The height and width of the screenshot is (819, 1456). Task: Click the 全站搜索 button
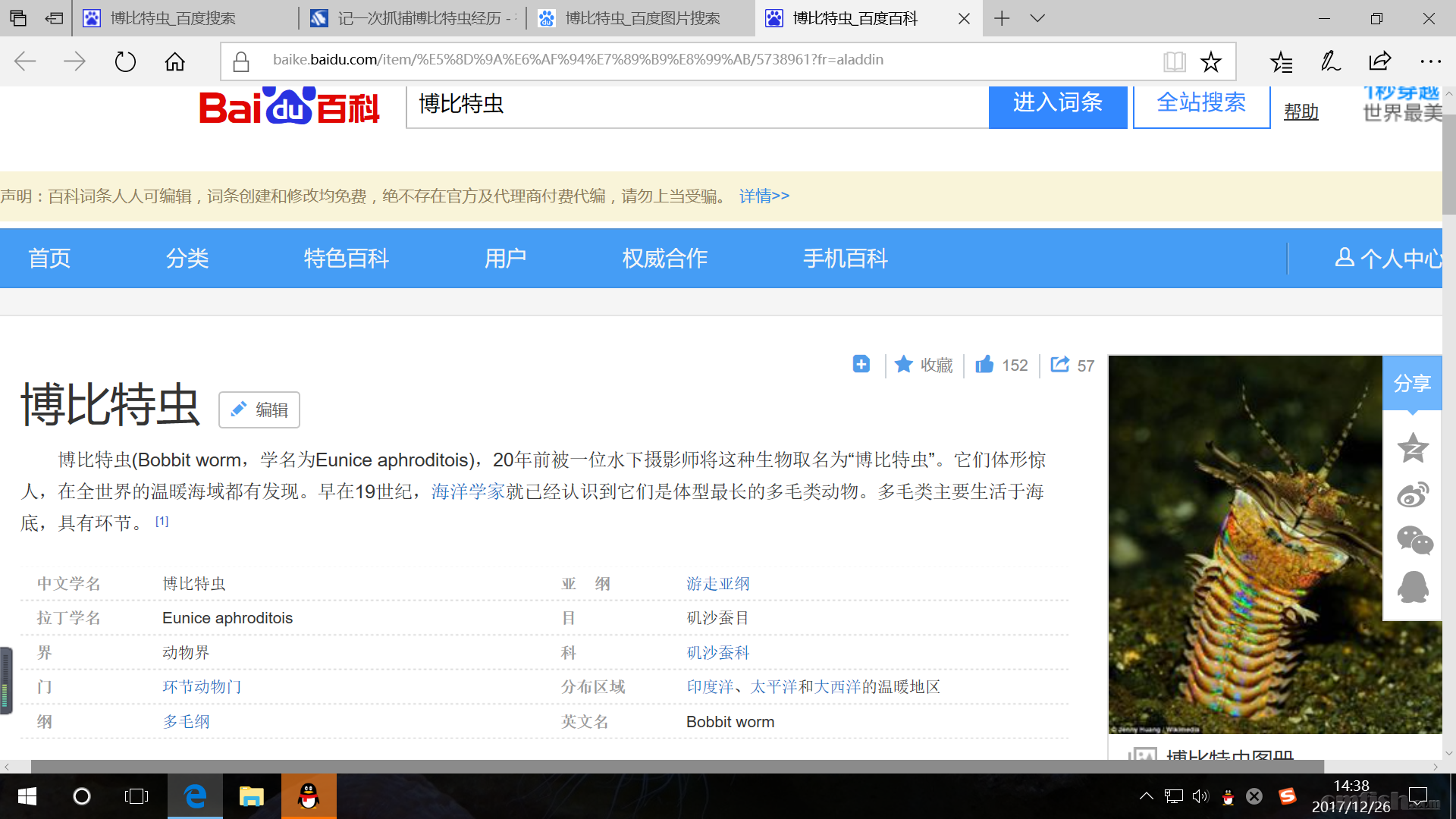pyautogui.click(x=1201, y=106)
